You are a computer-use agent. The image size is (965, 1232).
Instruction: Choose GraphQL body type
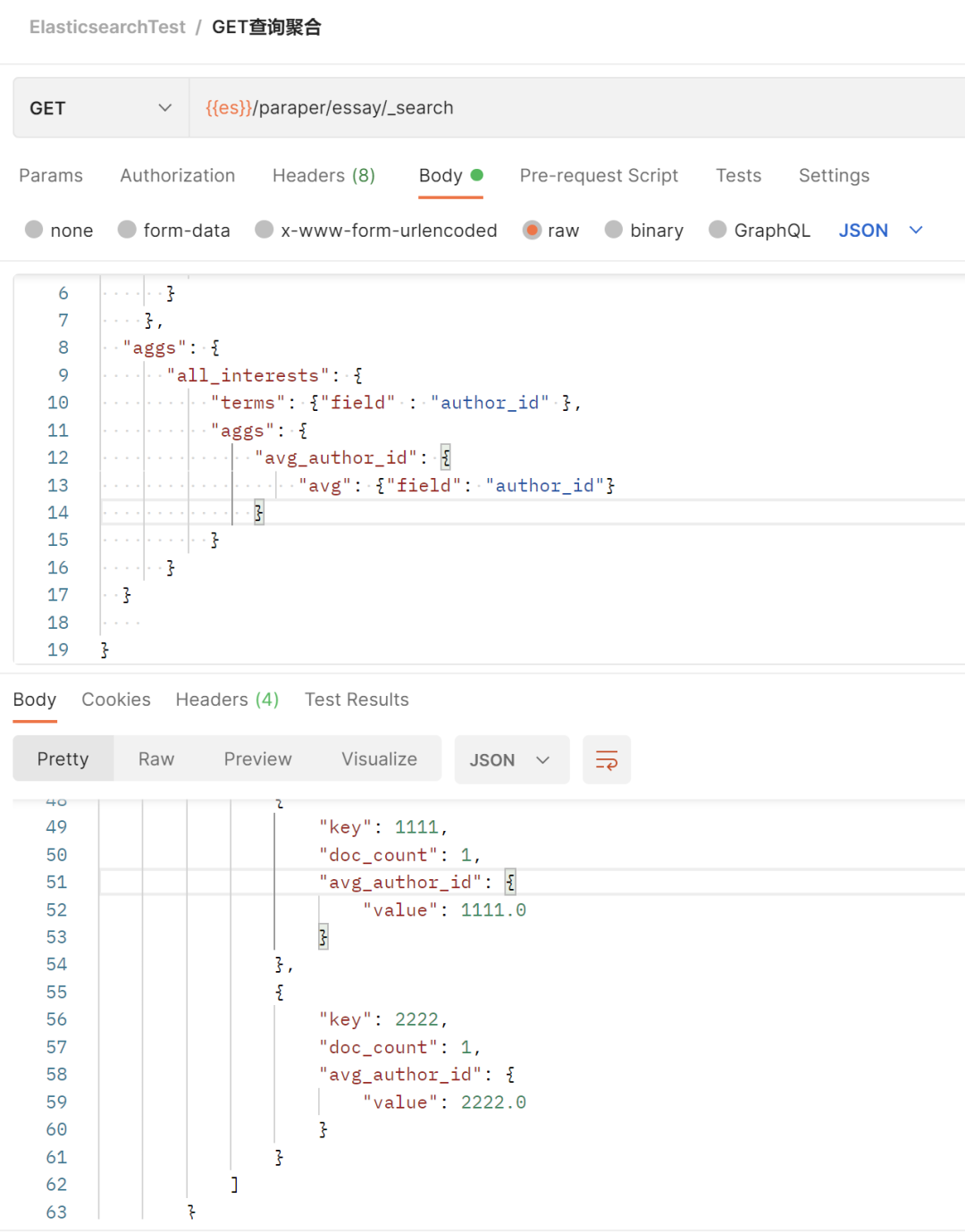(x=717, y=230)
